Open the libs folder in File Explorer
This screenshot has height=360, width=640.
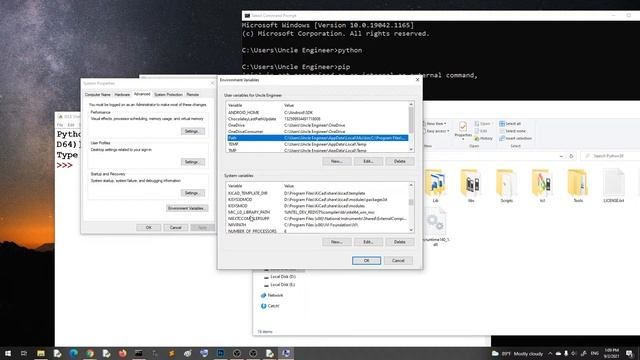click(471, 186)
